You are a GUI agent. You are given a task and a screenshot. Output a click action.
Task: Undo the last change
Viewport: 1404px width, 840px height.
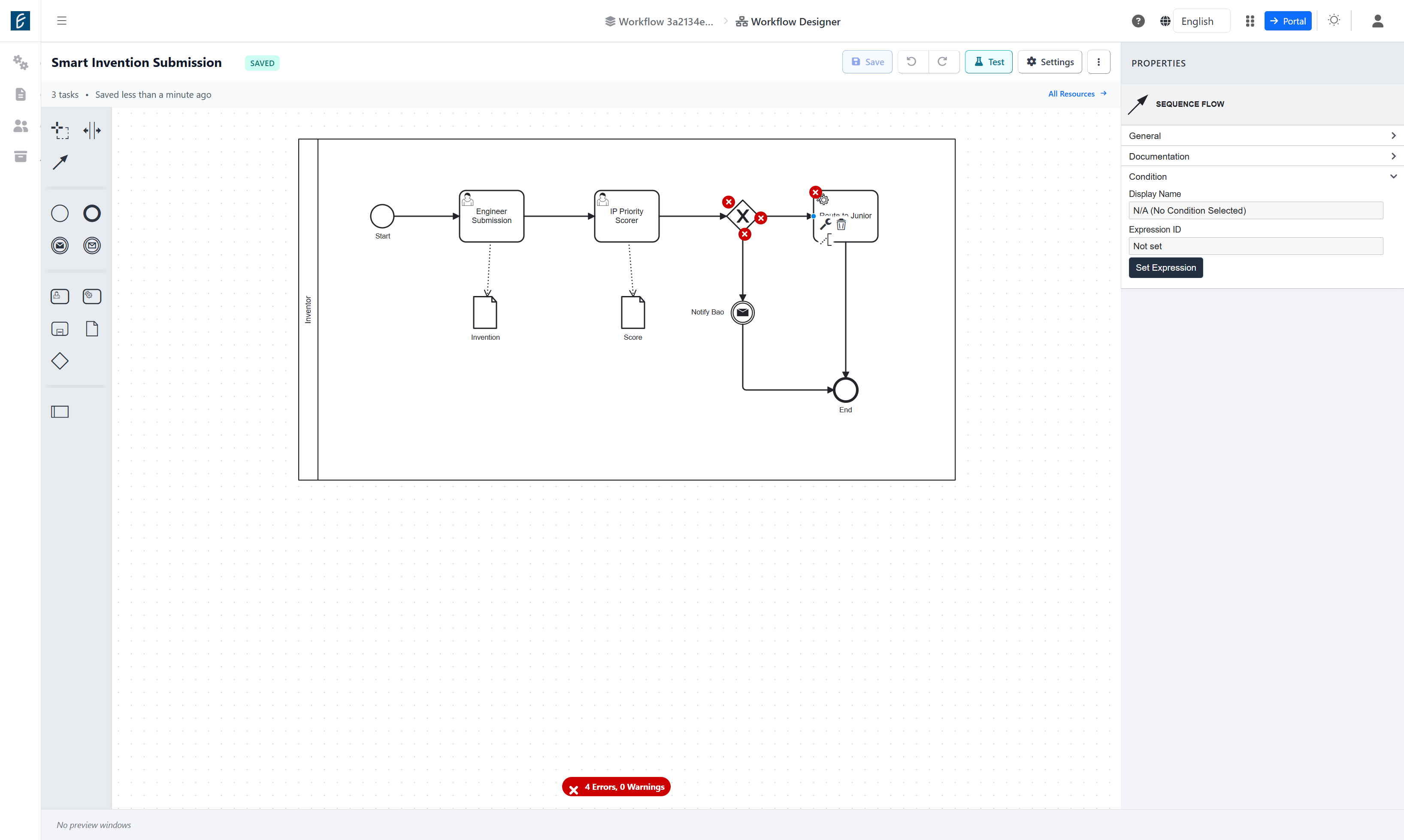[911, 62]
